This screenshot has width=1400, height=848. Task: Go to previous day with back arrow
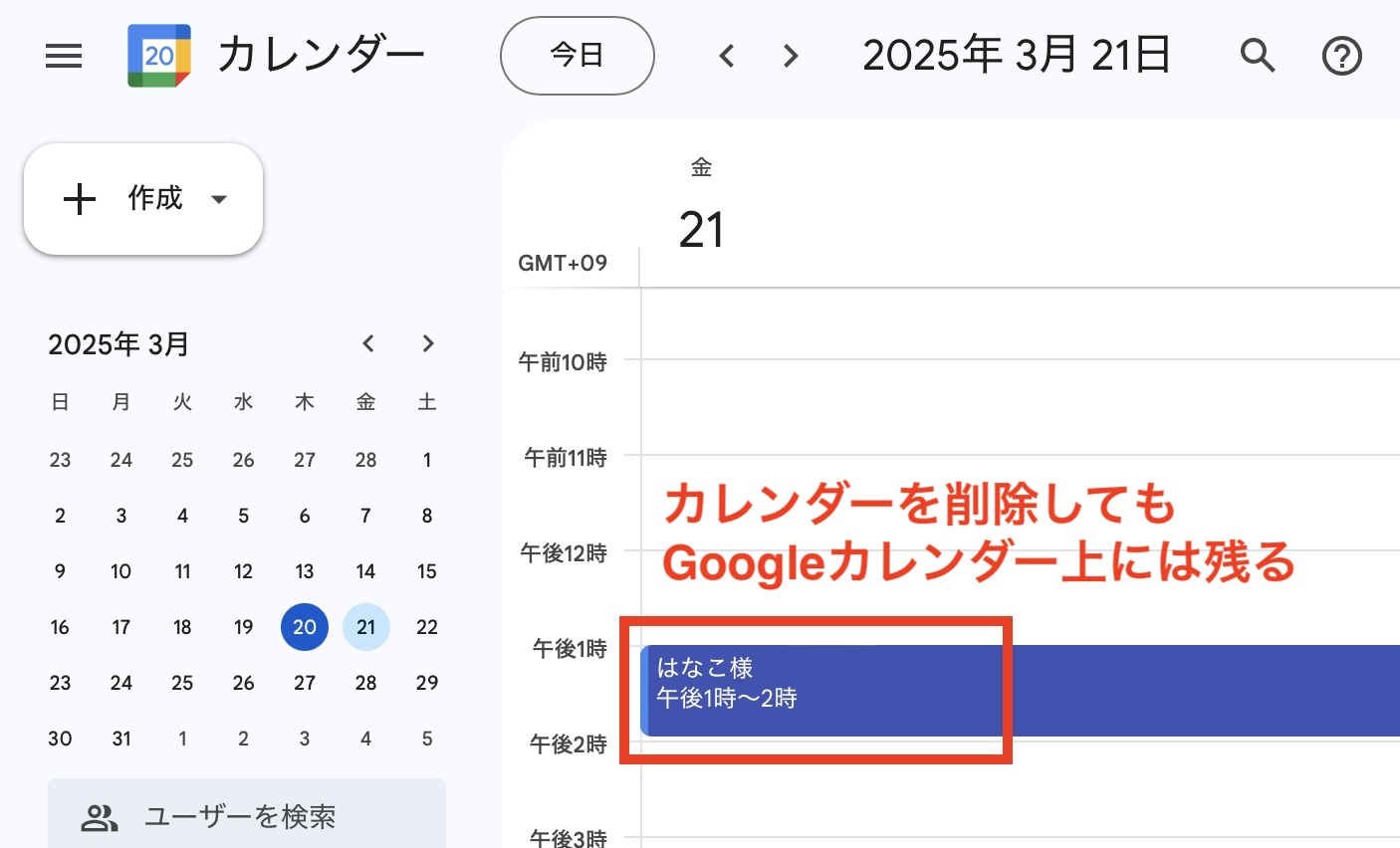727,56
